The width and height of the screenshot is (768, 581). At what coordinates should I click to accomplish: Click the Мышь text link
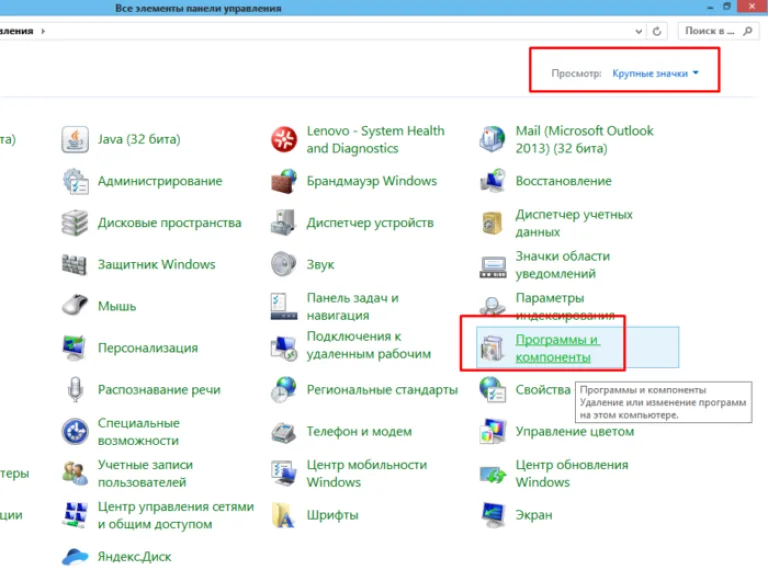[x=117, y=307]
